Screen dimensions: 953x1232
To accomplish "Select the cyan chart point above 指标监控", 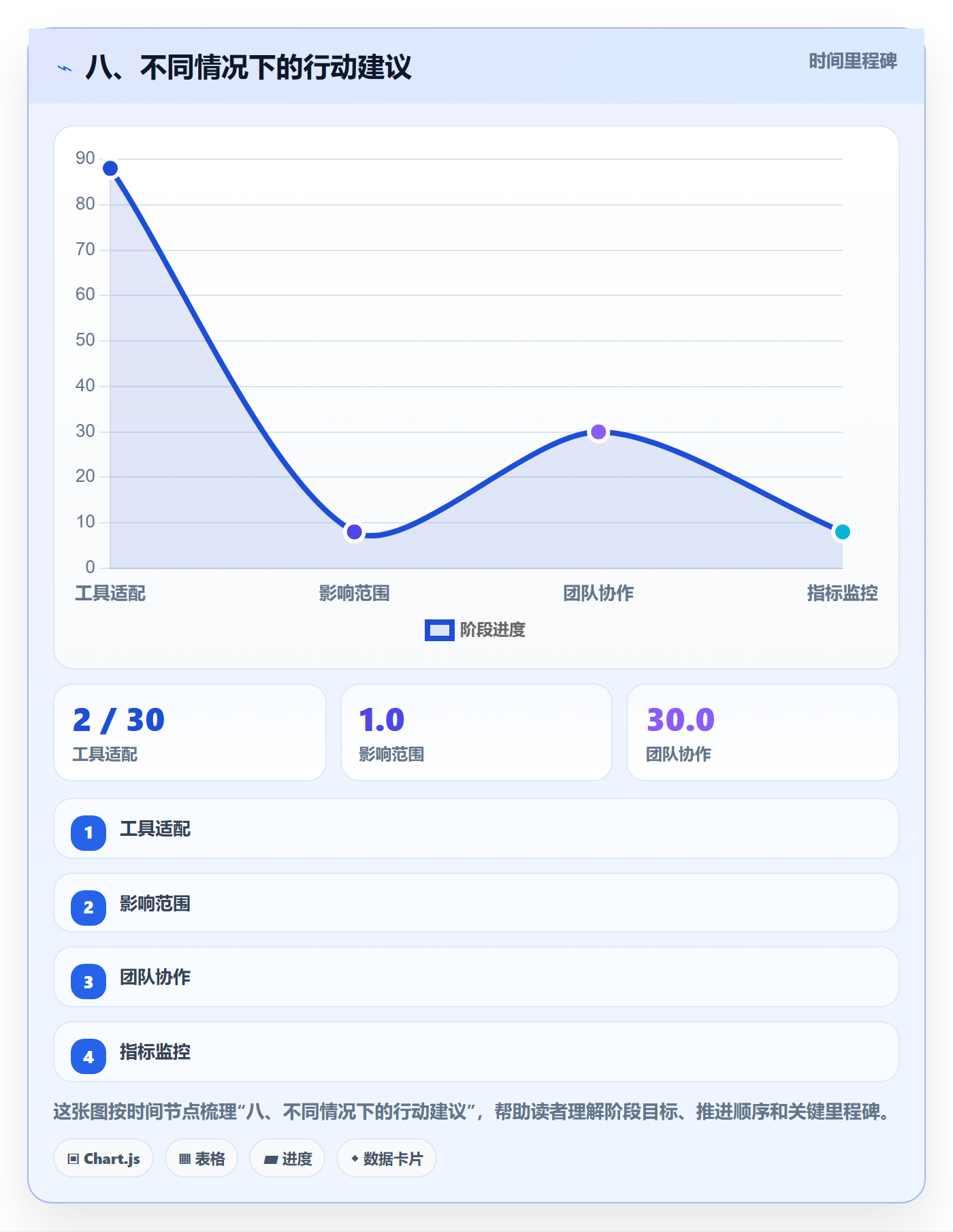I will (842, 532).
